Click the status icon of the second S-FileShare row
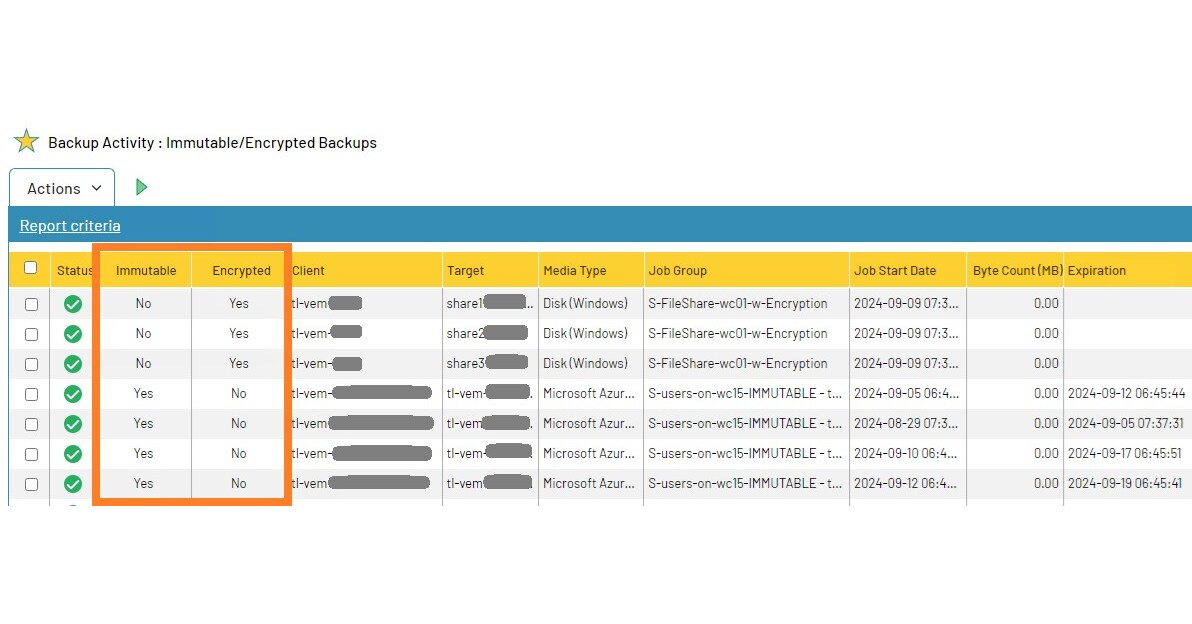The width and height of the screenshot is (1192, 624). (72, 333)
